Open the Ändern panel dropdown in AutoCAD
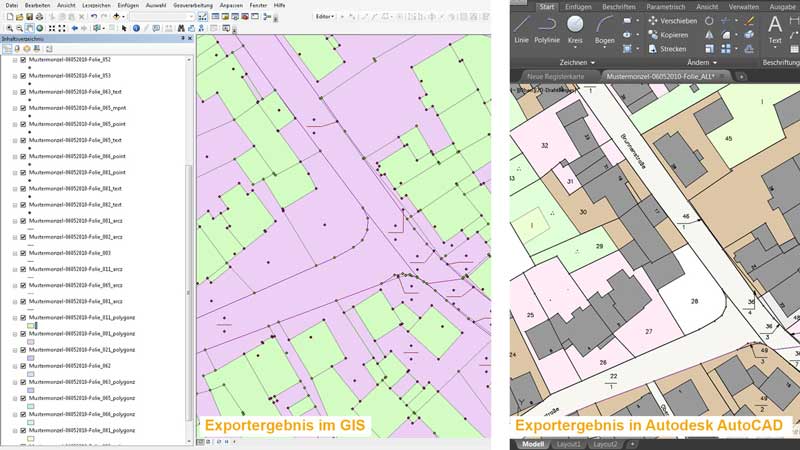Viewport: 800px width, 450px height. [702, 62]
